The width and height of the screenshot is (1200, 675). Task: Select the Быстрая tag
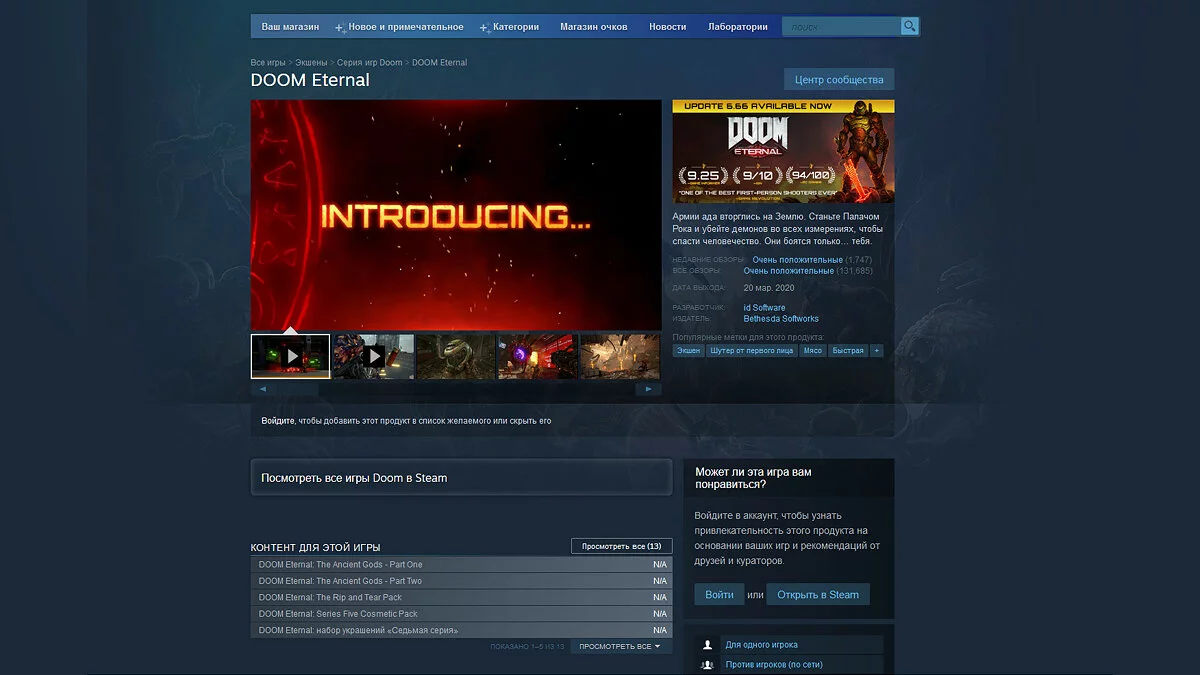(x=848, y=351)
